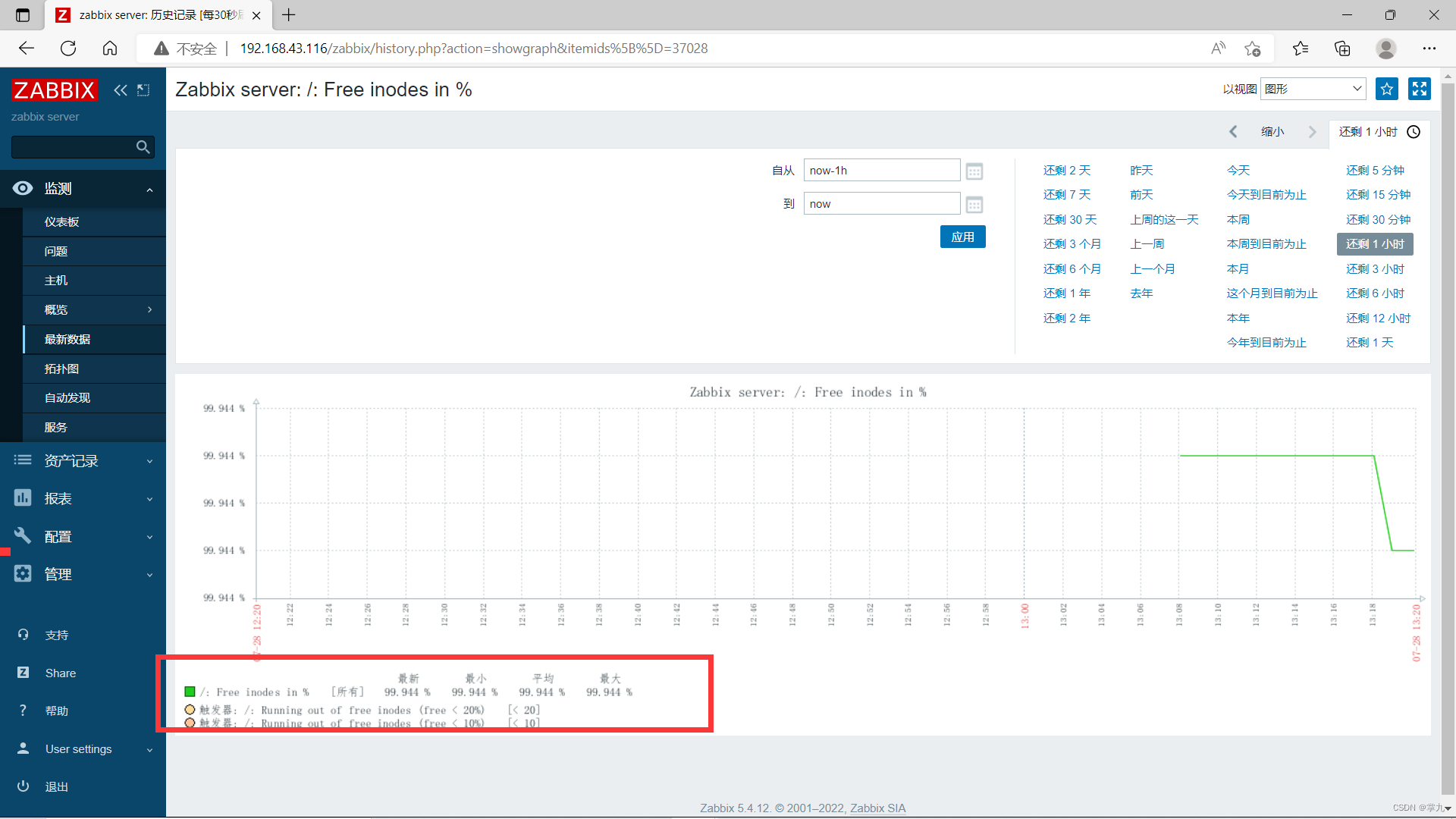The image size is (1456, 819).
Task: Add this page to browser favorites
Action: (1252, 49)
